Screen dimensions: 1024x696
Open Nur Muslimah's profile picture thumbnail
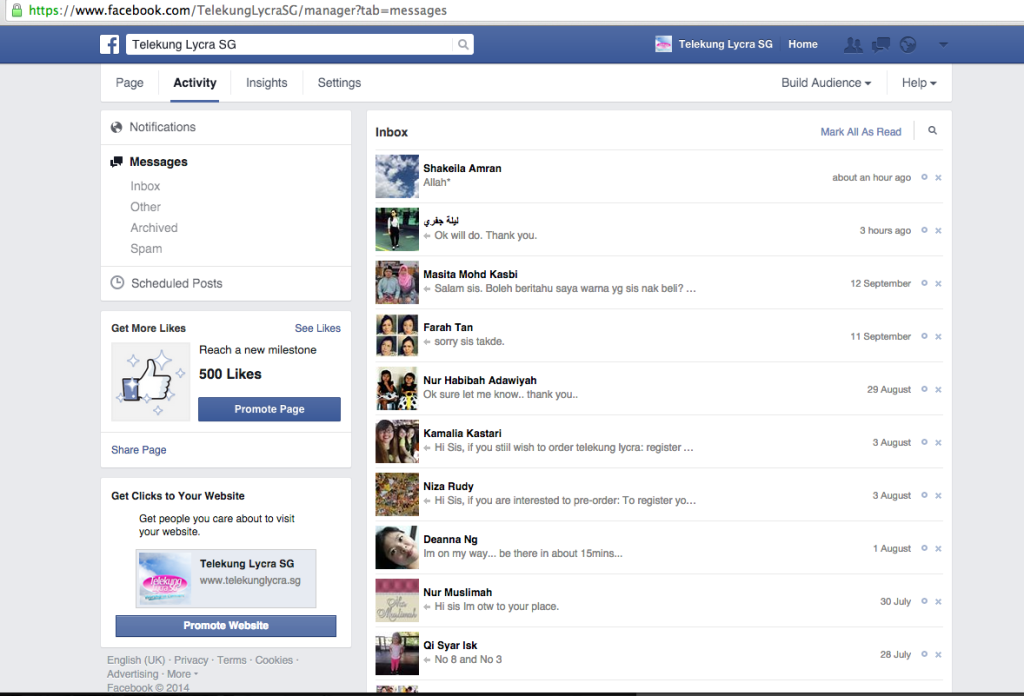(397, 600)
